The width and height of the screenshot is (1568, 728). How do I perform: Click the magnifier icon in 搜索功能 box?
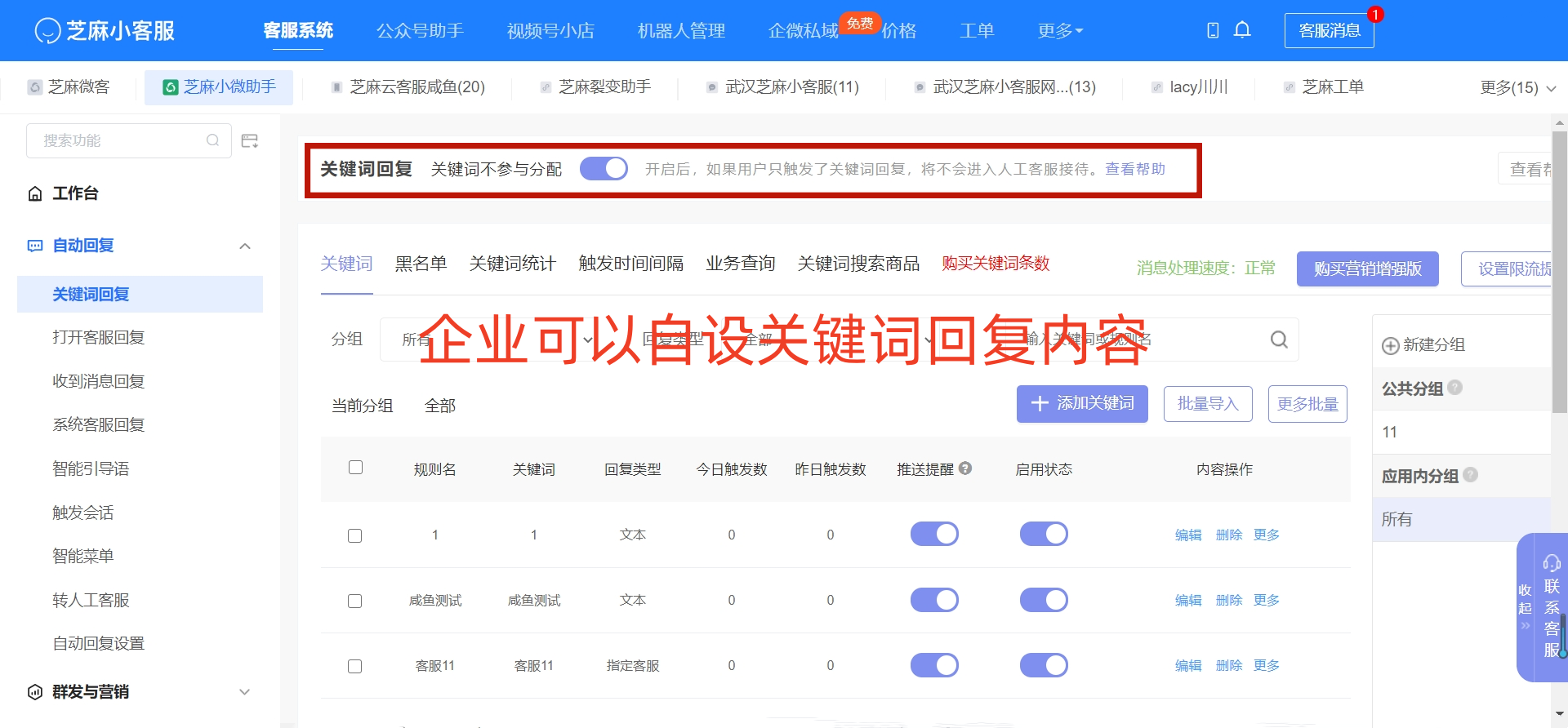click(213, 140)
